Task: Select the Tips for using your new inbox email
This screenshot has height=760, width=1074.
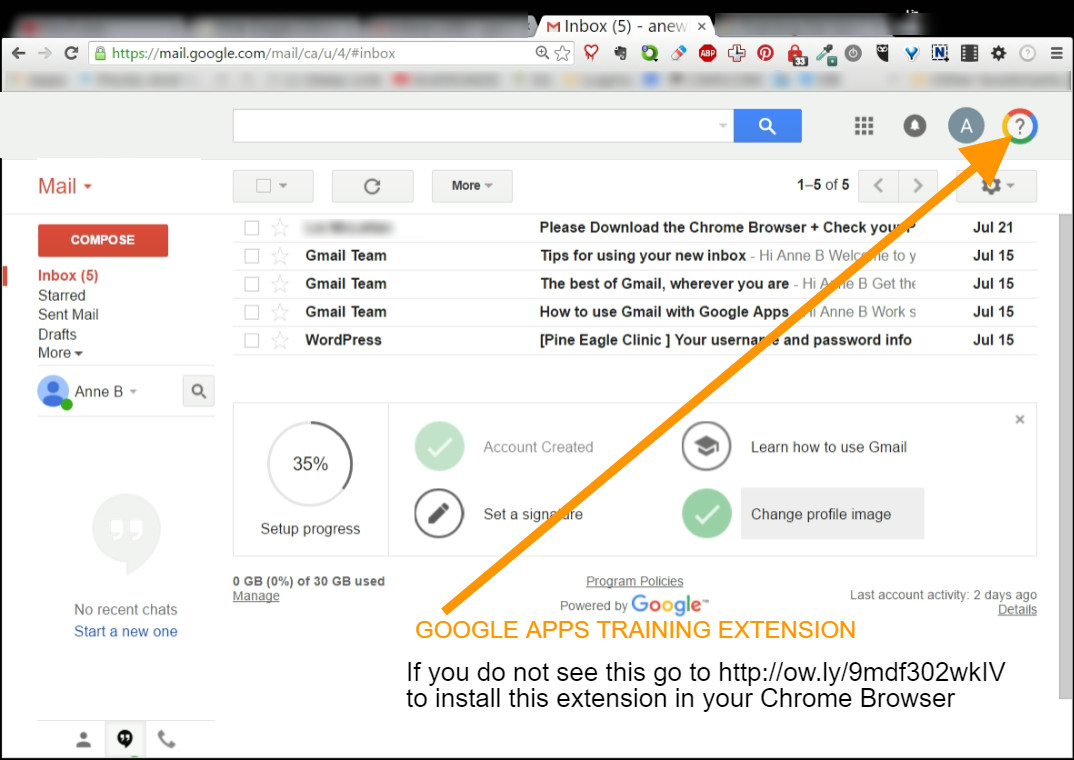Action: tap(252, 256)
